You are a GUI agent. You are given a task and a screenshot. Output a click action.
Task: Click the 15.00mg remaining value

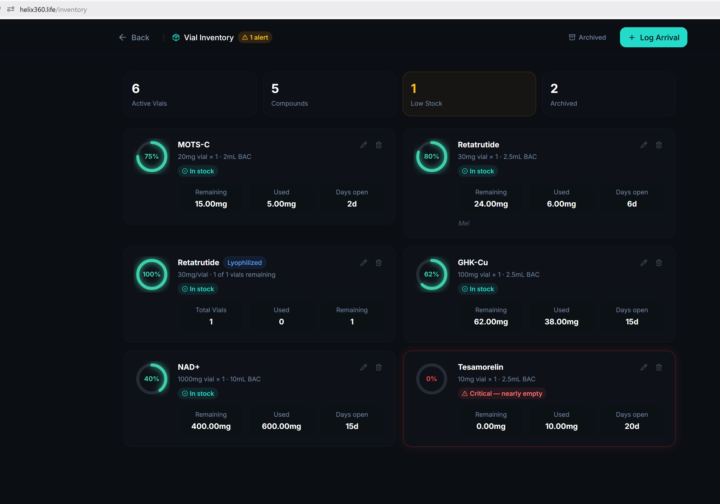click(211, 204)
